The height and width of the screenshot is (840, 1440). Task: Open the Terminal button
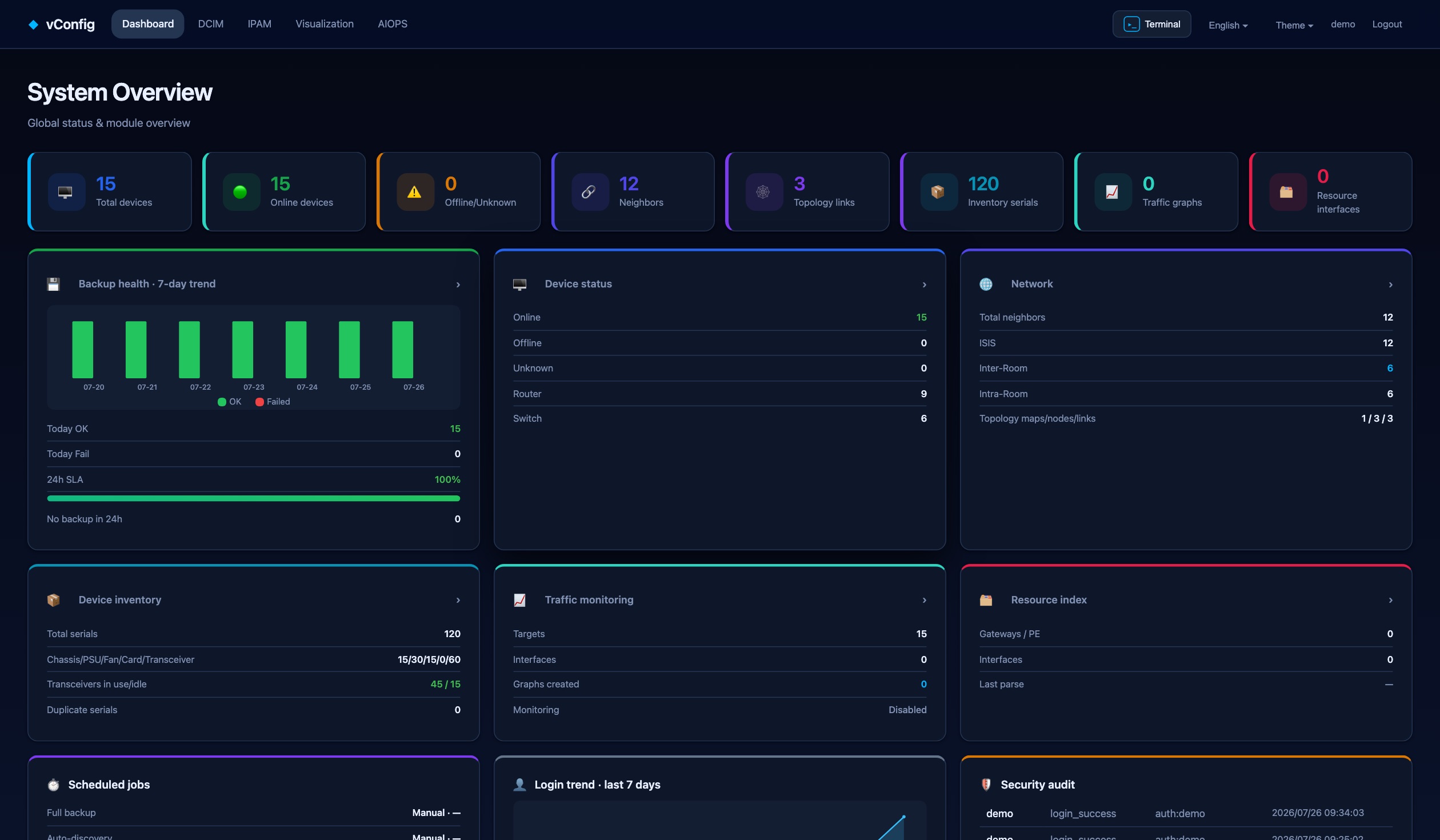(1152, 24)
